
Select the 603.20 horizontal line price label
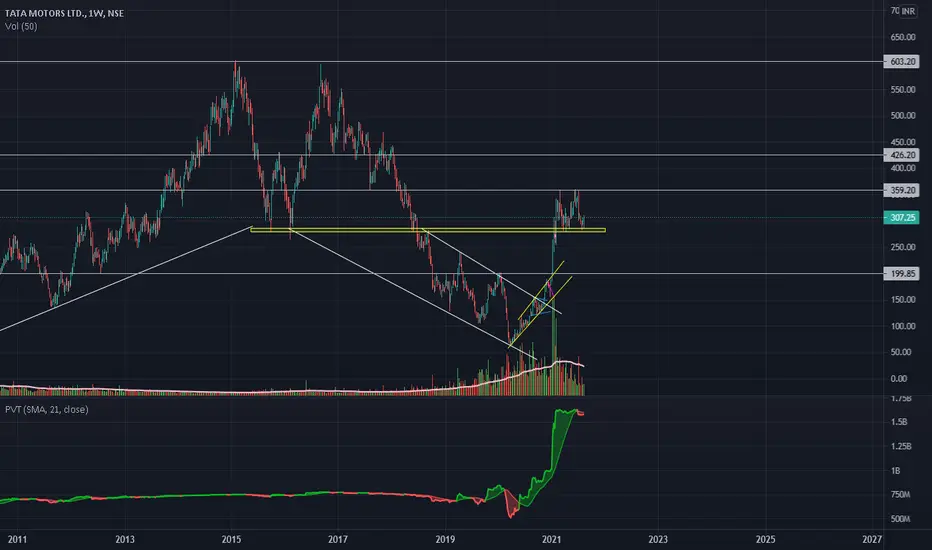(902, 62)
